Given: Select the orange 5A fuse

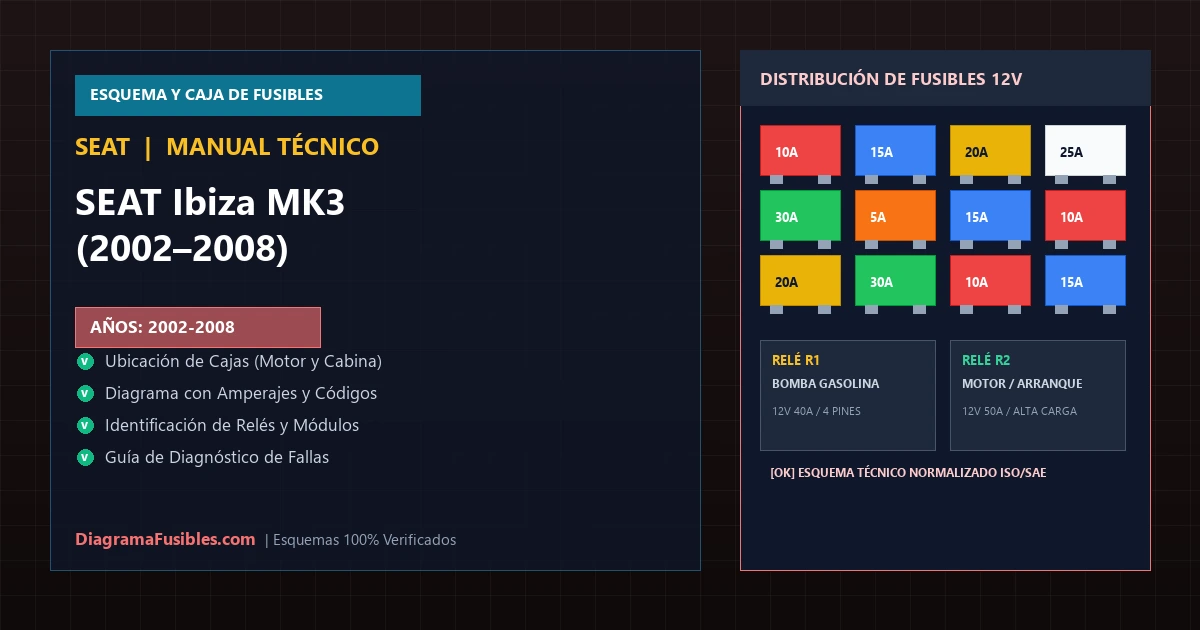Looking at the screenshot, I should (895, 216).
